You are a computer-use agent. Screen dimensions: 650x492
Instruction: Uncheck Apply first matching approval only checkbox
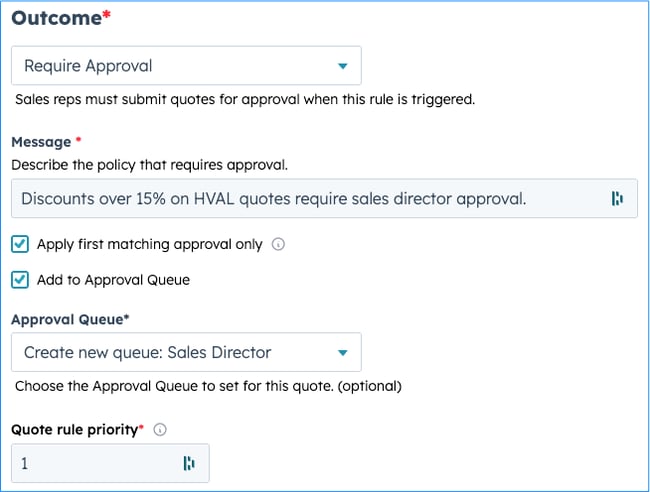click(20, 244)
